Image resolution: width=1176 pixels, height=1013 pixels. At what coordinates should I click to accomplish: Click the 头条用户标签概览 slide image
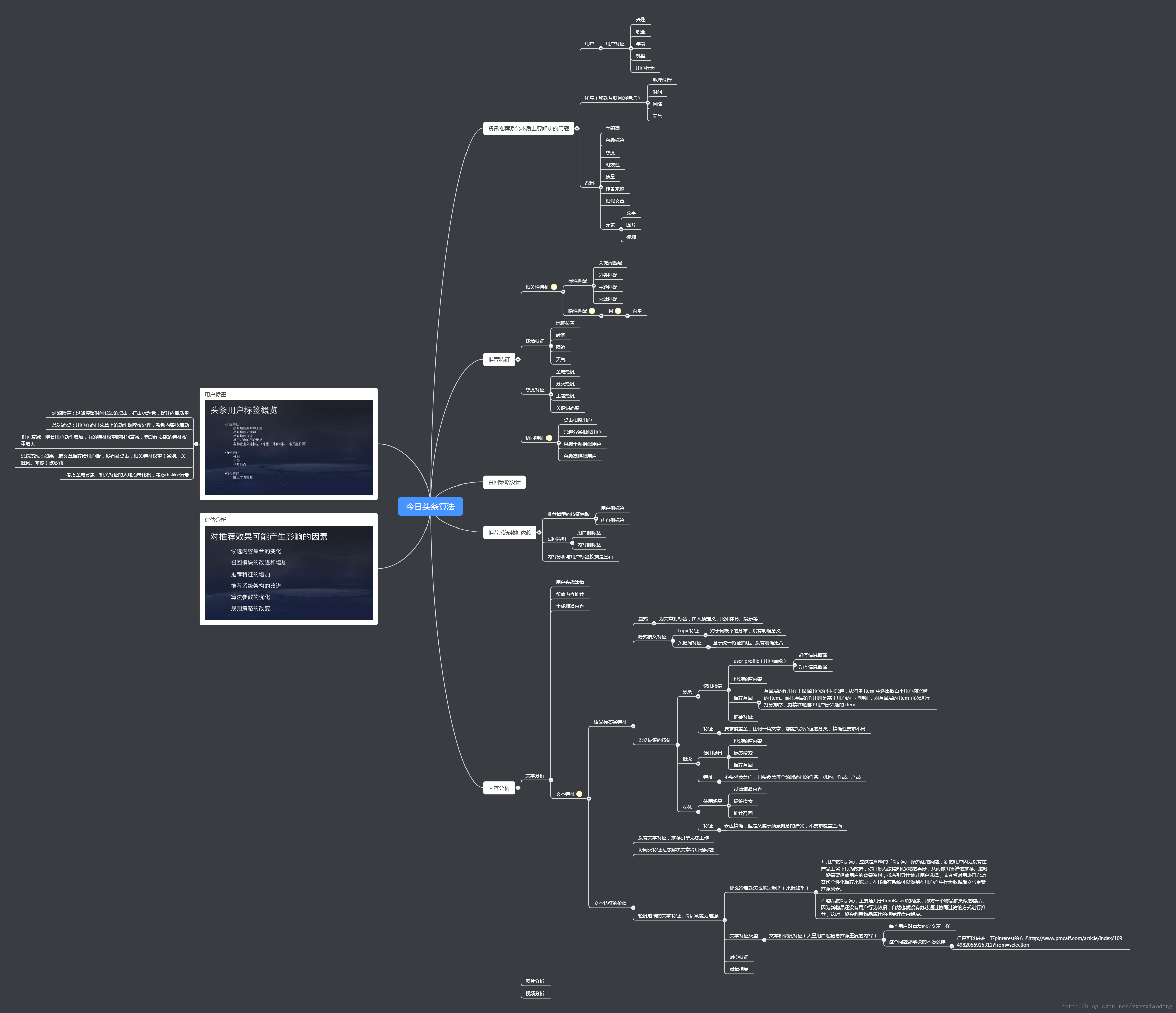point(288,448)
